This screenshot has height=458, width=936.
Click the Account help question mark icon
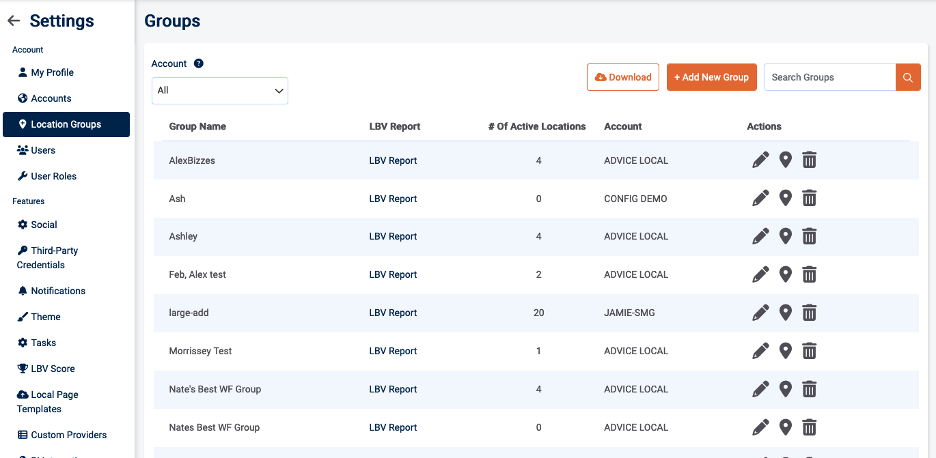(x=199, y=64)
